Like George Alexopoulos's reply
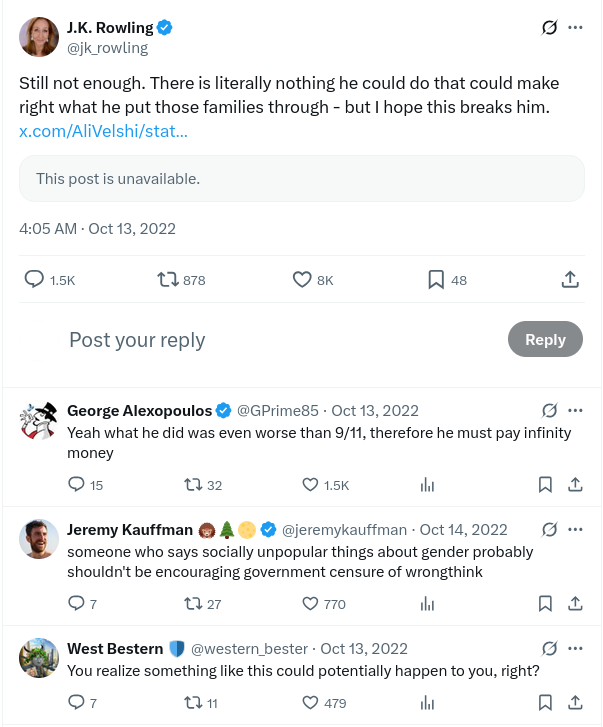Image resolution: width=603 pixels, height=727 pixels. click(311, 485)
